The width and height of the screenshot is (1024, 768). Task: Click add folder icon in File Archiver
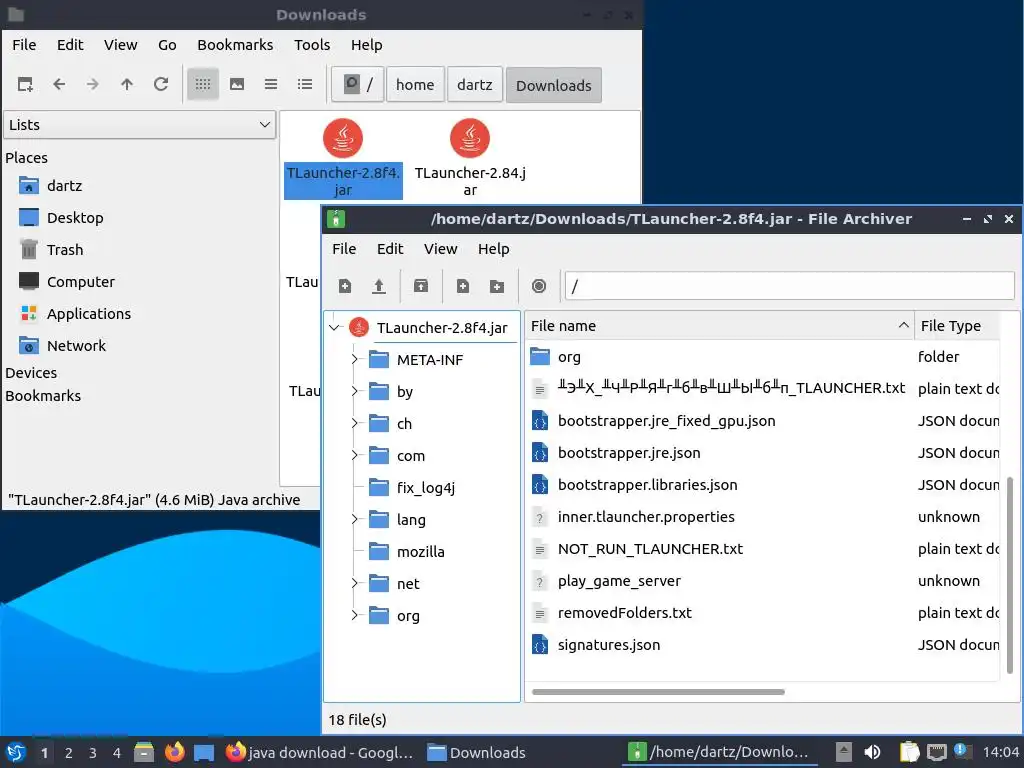pos(497,286)
